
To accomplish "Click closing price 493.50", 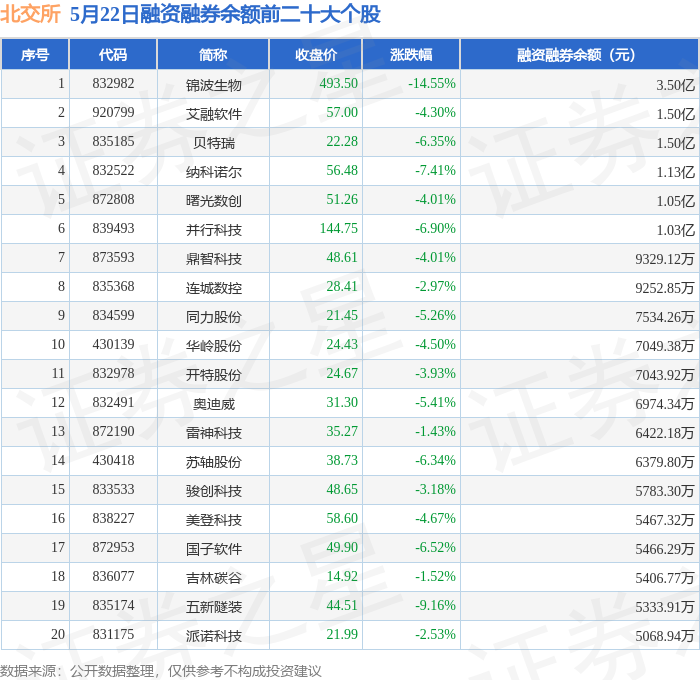I will (x=338, y=83).
